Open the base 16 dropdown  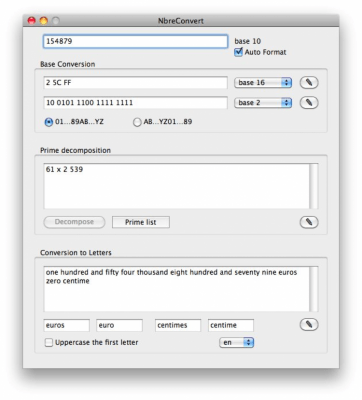tap(263, 83)
